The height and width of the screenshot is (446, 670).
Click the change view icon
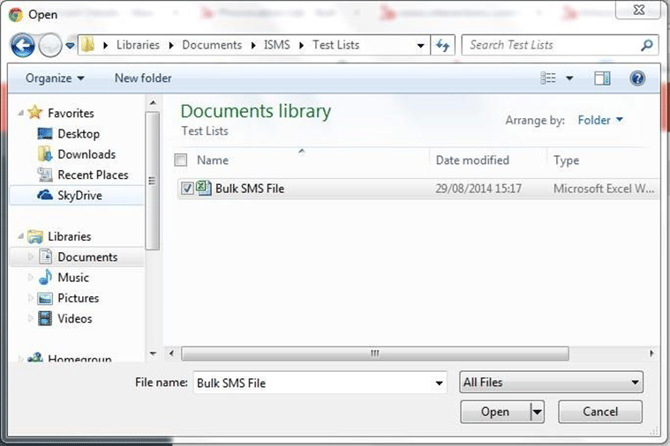point(549,78)
